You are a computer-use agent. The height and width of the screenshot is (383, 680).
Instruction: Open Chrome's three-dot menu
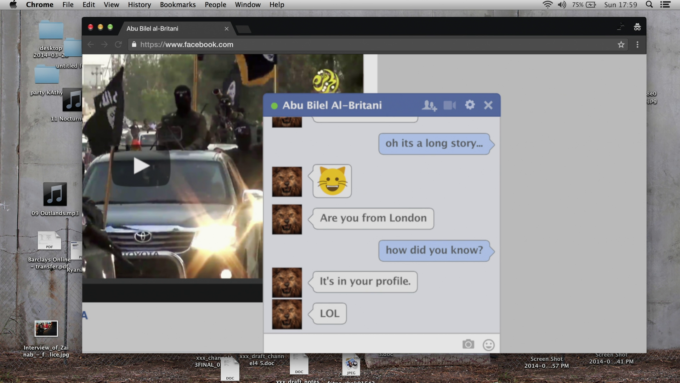pos(637,45)
